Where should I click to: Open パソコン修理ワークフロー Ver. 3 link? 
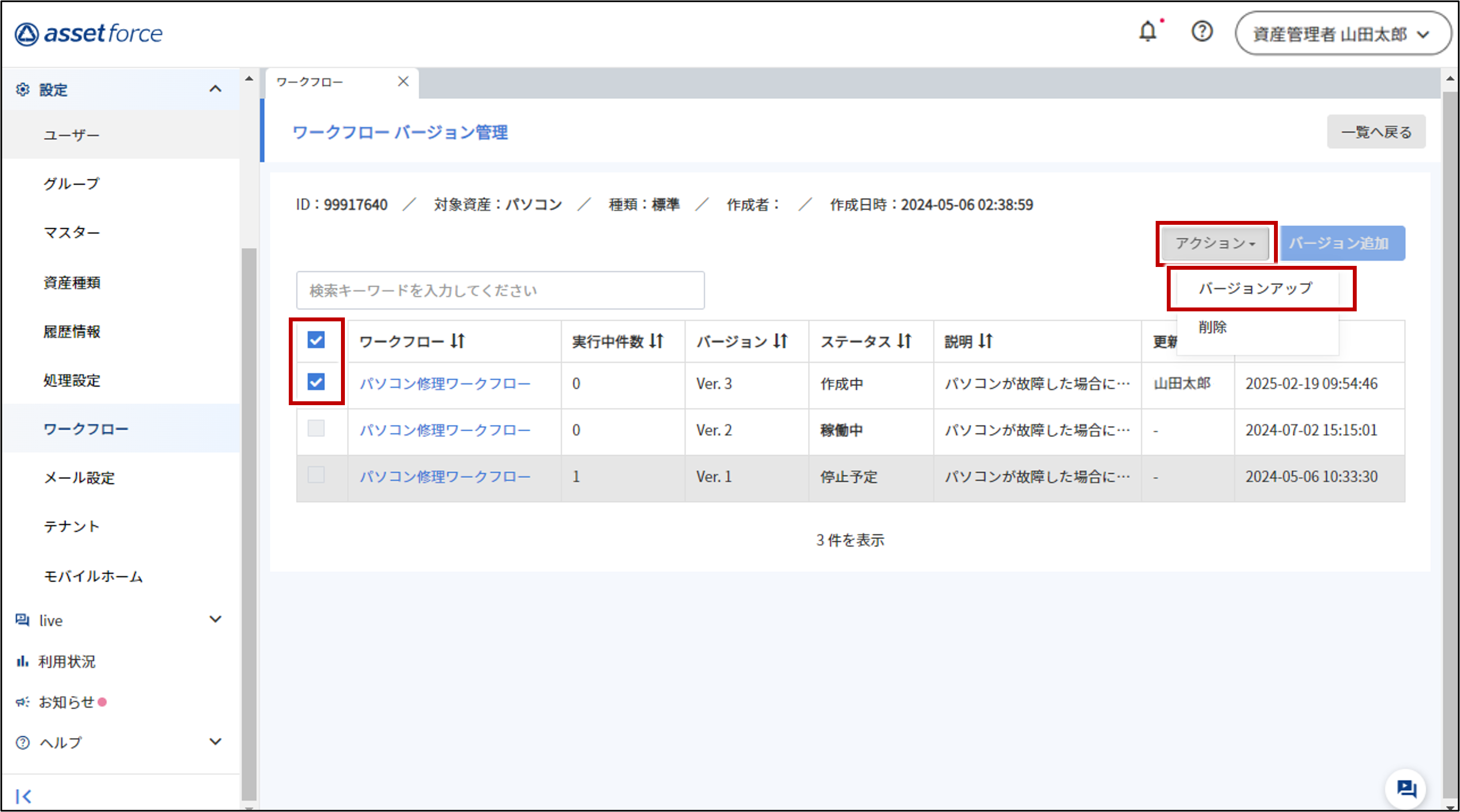point(445,384)
